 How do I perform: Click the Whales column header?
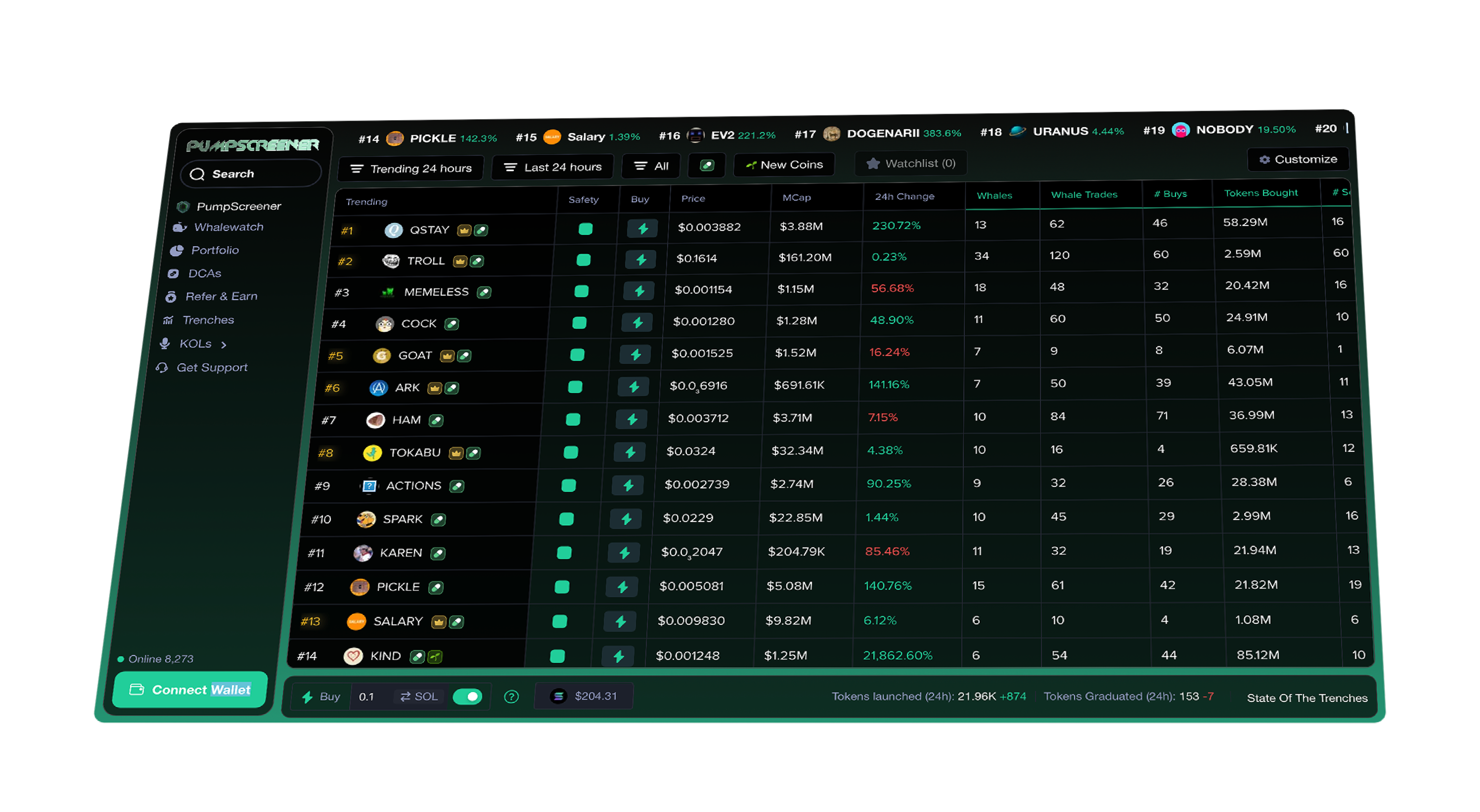pyautogui.click(x=994, y=195)
